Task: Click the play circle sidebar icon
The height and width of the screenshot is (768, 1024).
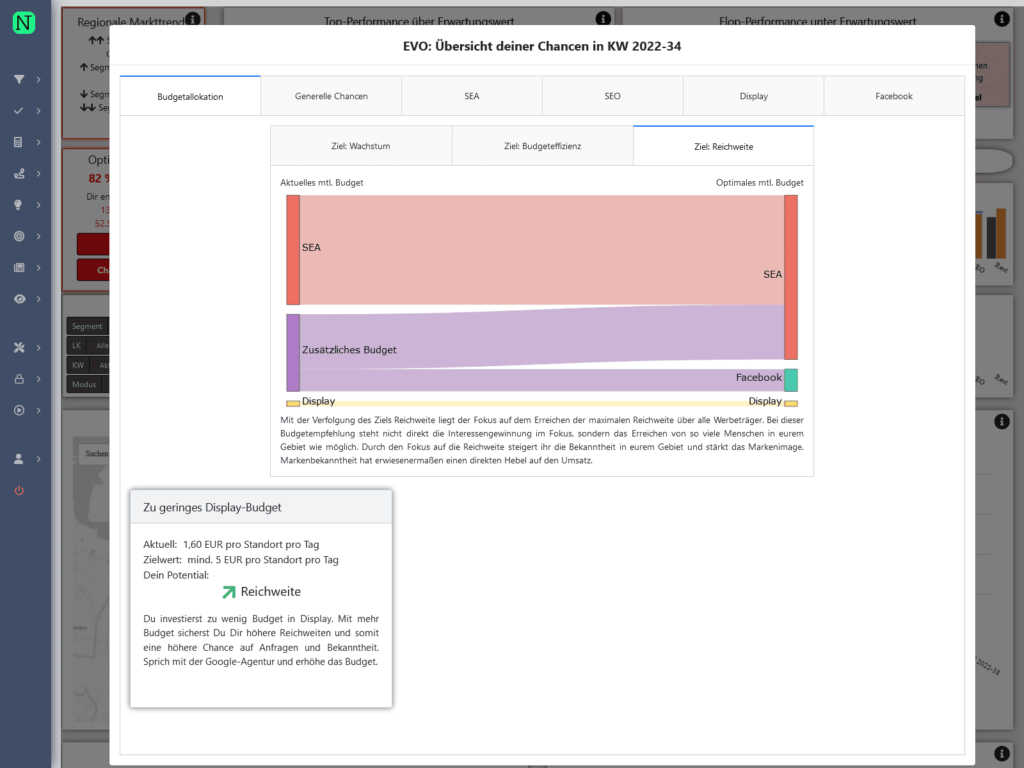Action: point(18,410)
